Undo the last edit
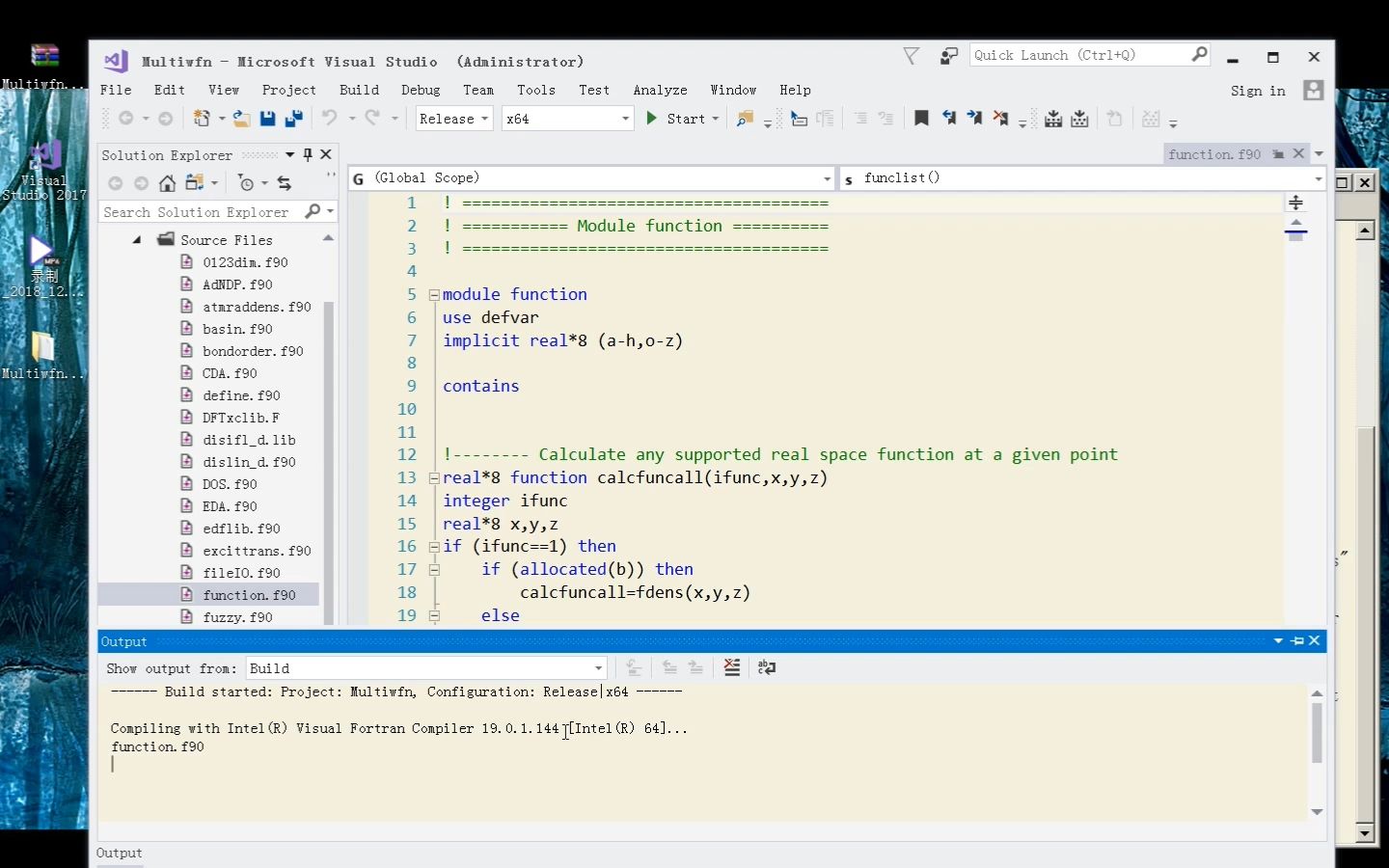Image resolution: width=1389 pixels, height=868 pixels. (x=328, y=119)
